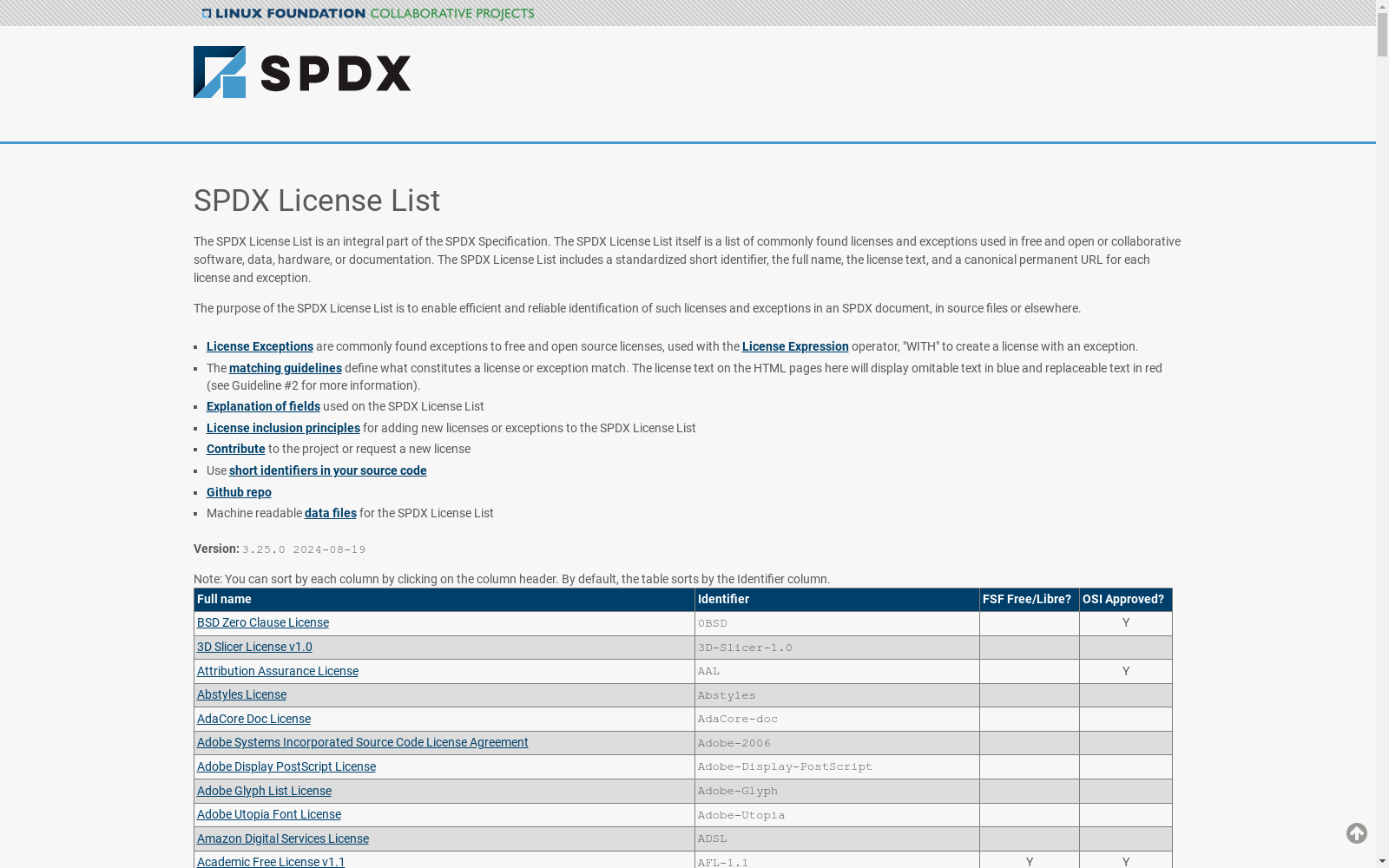The image size is (1389, 868).
Task: Click the Adobe-Utopia identifier cell
Action: (x=837, y=815)
